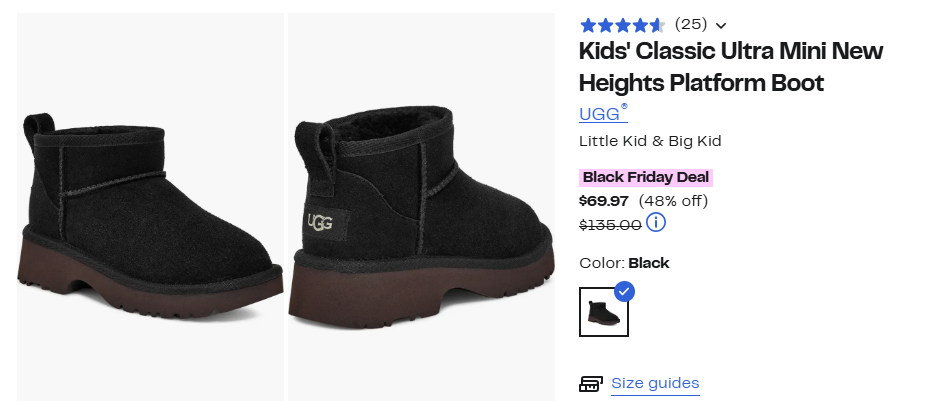Screen dimensions: 931x401
Task: Click the partially filled fifth rating star
Action: (657, 25)
